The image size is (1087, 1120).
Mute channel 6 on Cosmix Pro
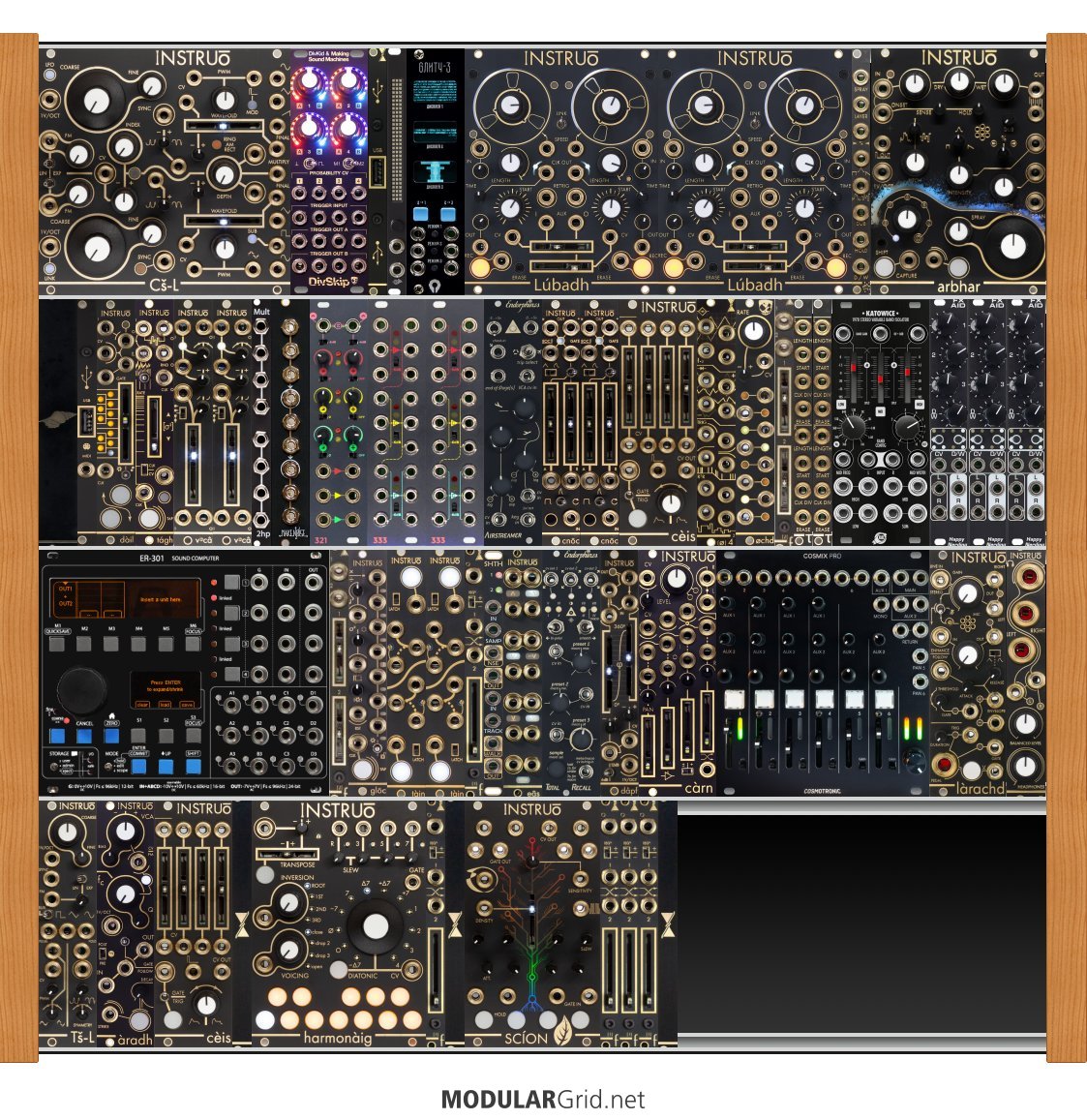[884, 698]
